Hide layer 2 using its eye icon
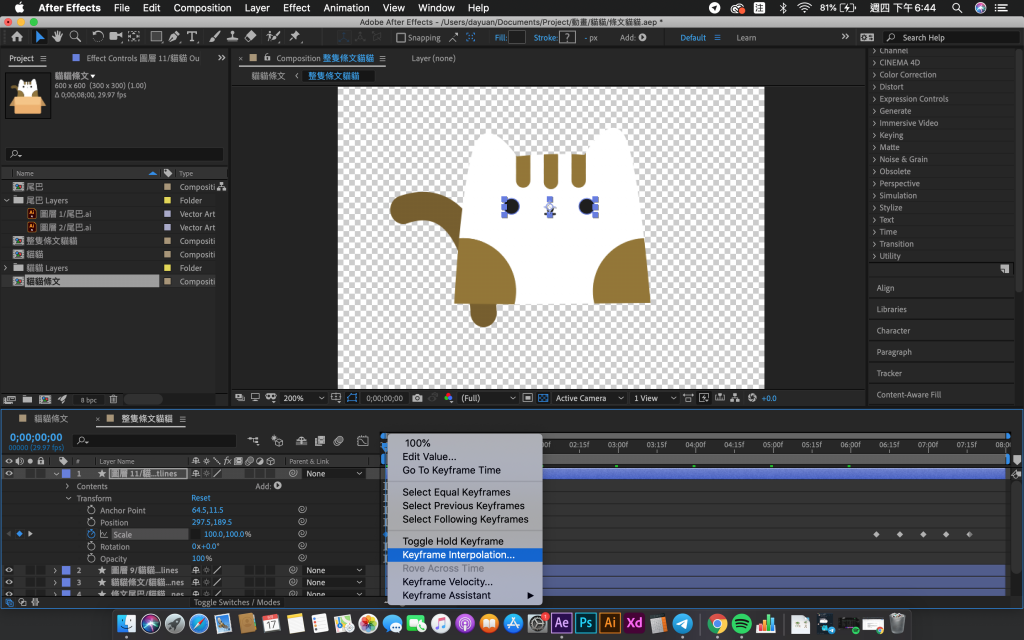 (9, 570)
